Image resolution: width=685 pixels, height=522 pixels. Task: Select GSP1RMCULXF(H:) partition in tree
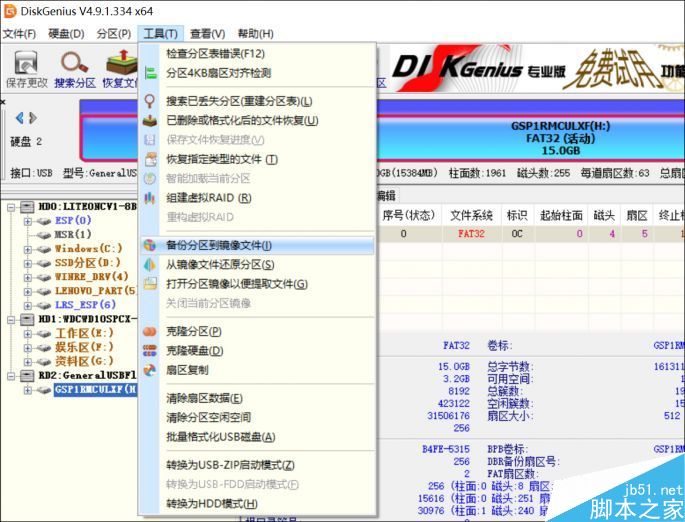[96, 389]
